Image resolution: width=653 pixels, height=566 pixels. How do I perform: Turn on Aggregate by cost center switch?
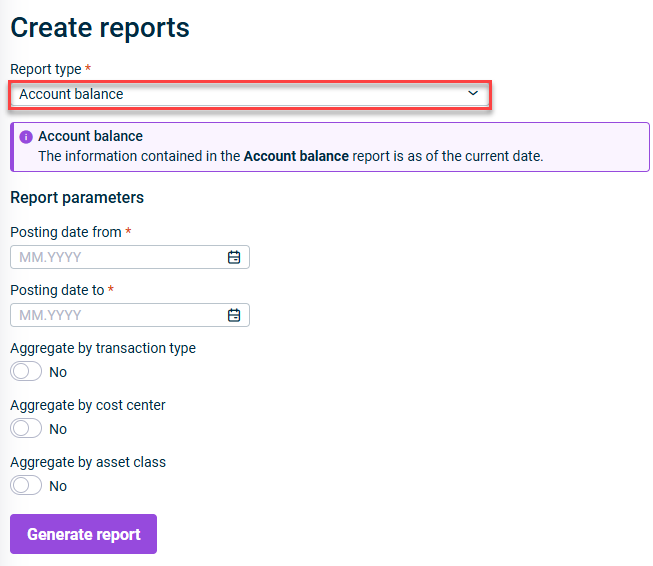[x=26, y=429]
